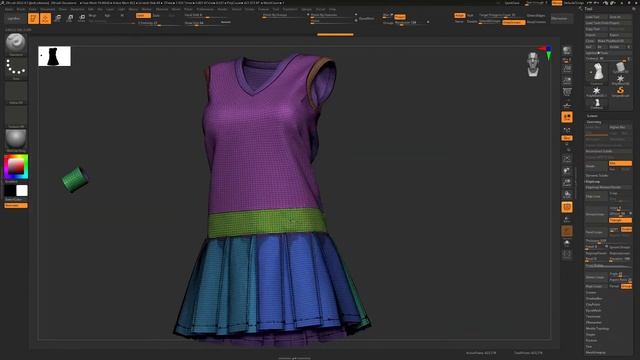
Task: Expand the Dynamic Subdiv subsection
Action: pyautogui.click(x=597, y=176)
